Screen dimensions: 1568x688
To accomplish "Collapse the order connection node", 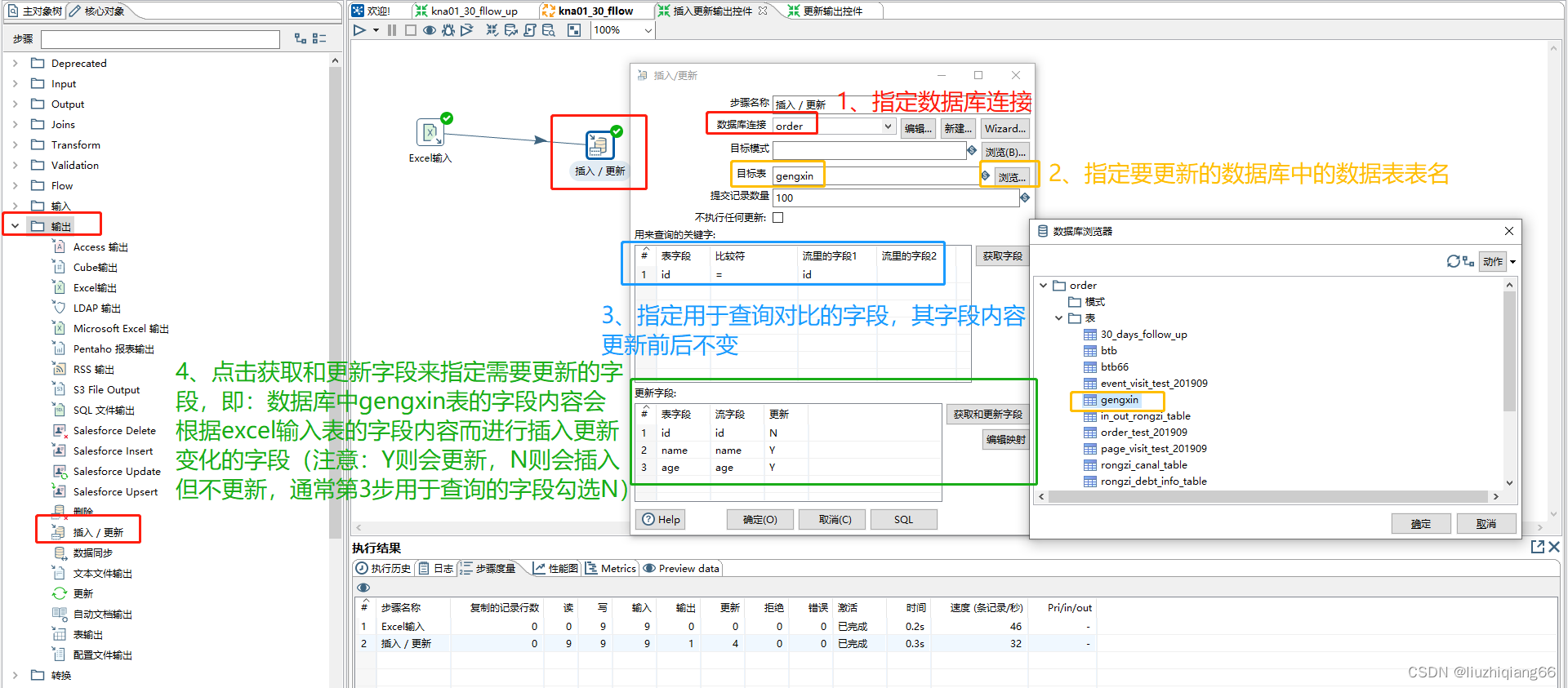I will [x=1043, y=285].
